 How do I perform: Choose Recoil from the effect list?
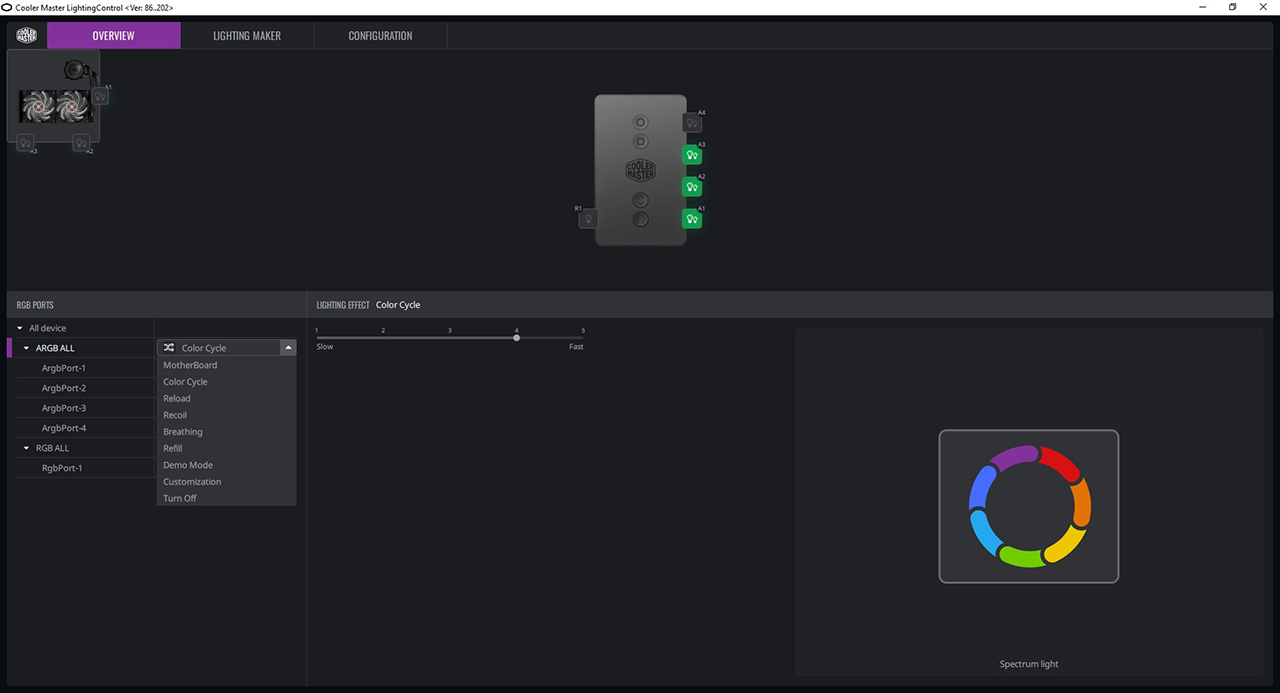[x=226, y=415]
